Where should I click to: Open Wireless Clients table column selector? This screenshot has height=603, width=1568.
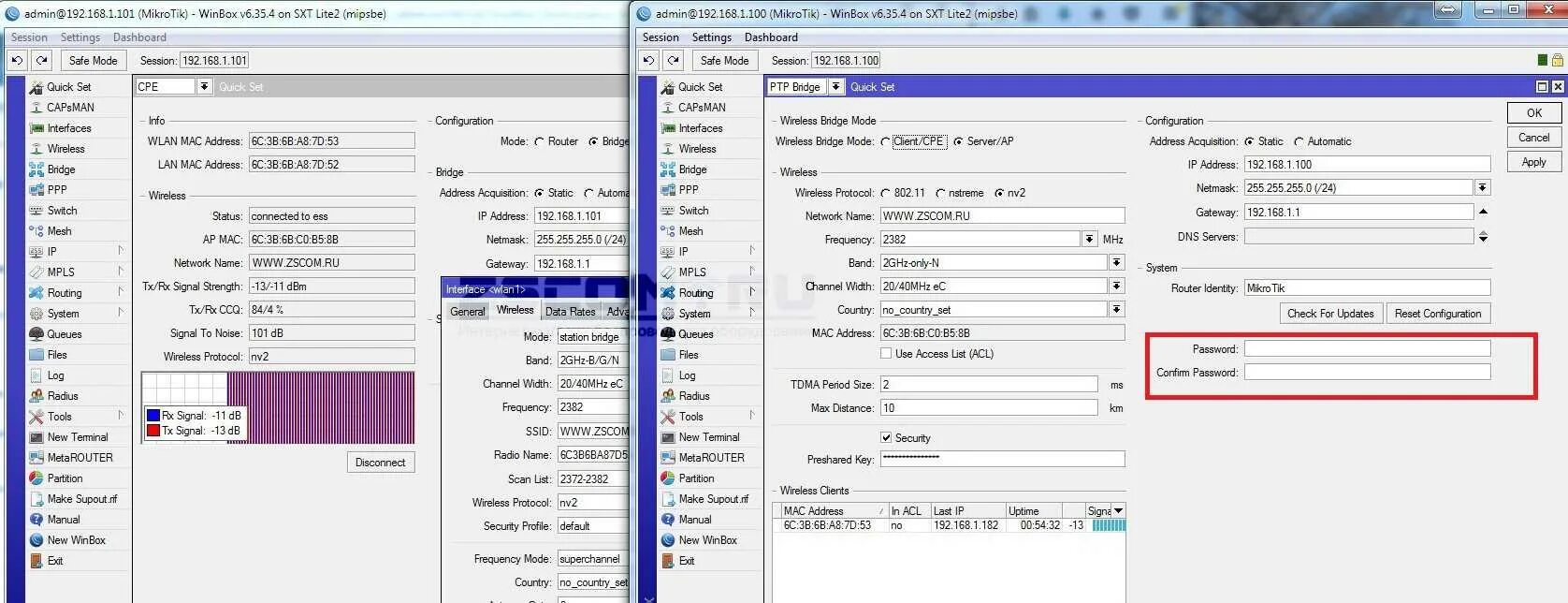[1119, 511]
